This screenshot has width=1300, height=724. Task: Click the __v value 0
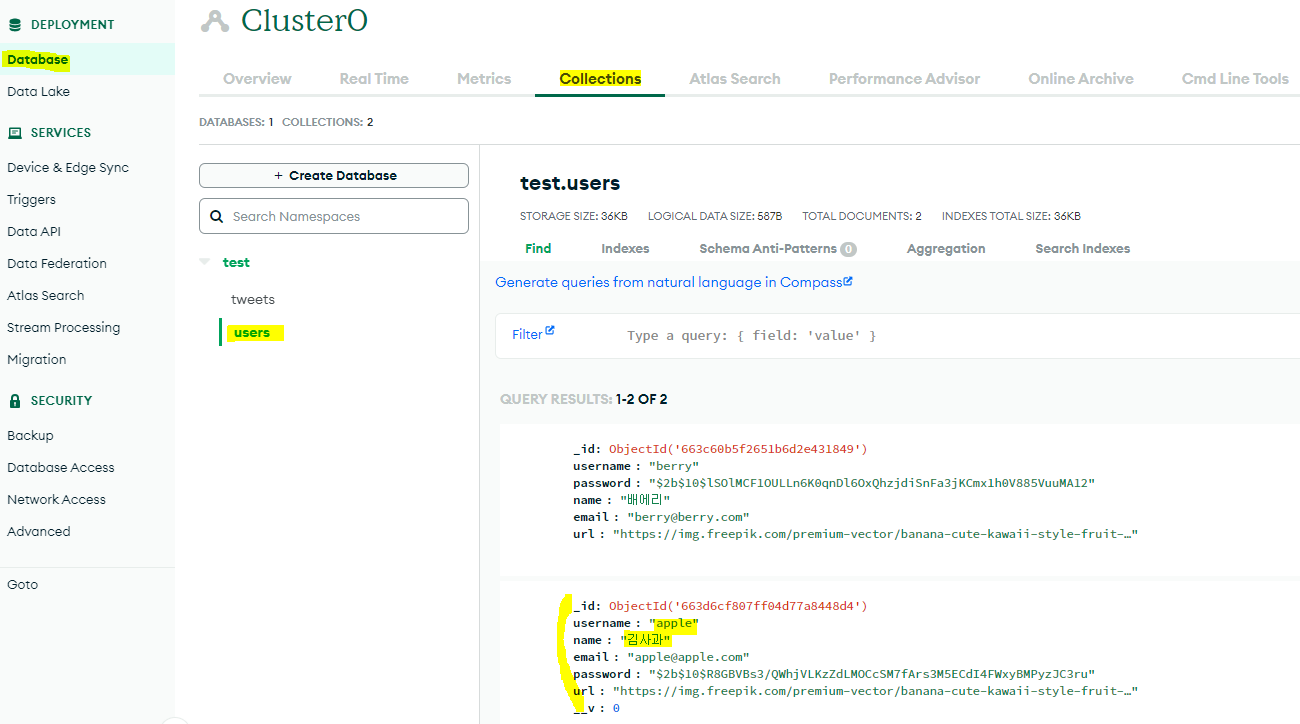point(616,708)
